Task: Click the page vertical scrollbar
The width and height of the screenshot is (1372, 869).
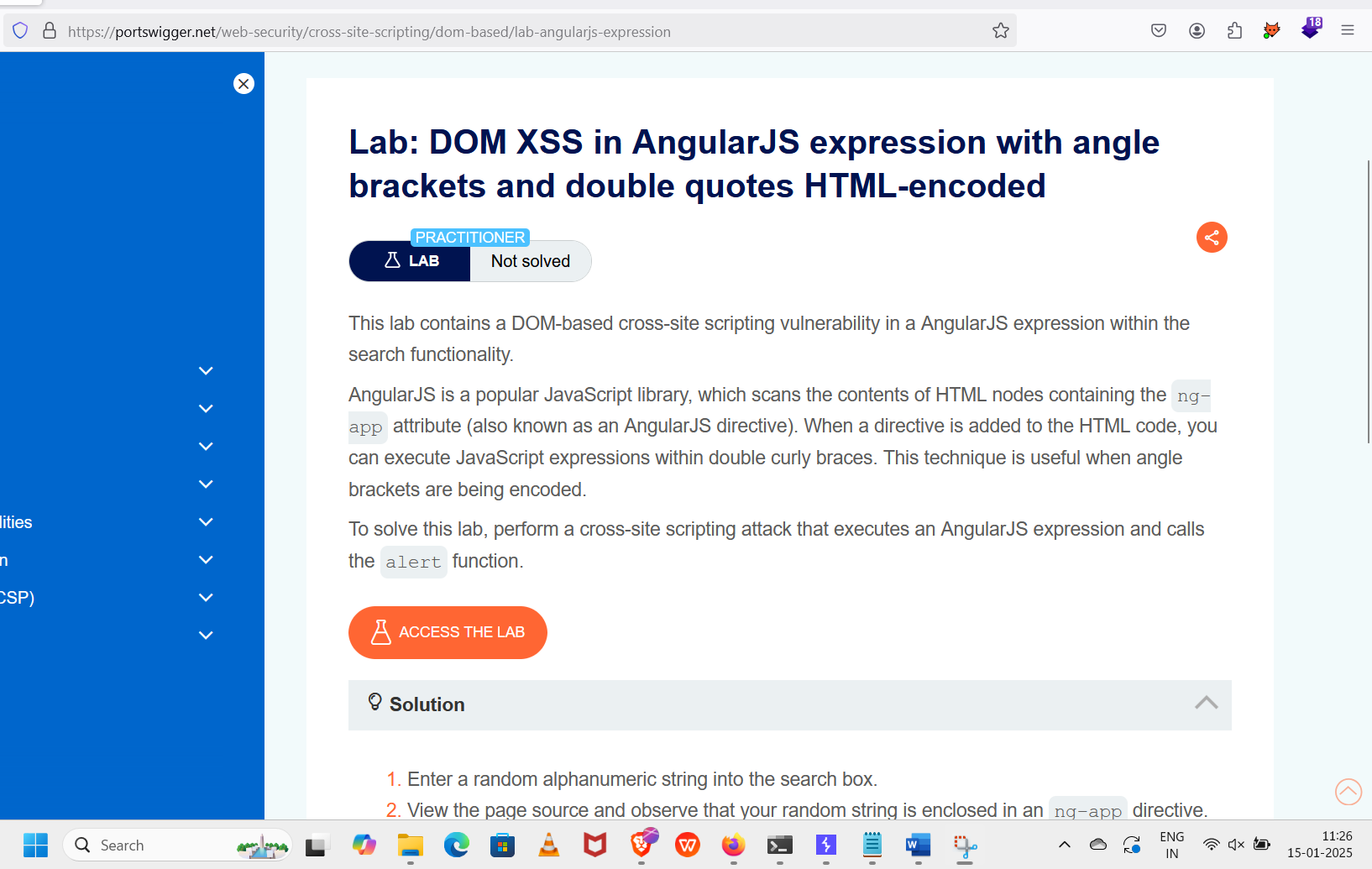Action: (1369, 302)
